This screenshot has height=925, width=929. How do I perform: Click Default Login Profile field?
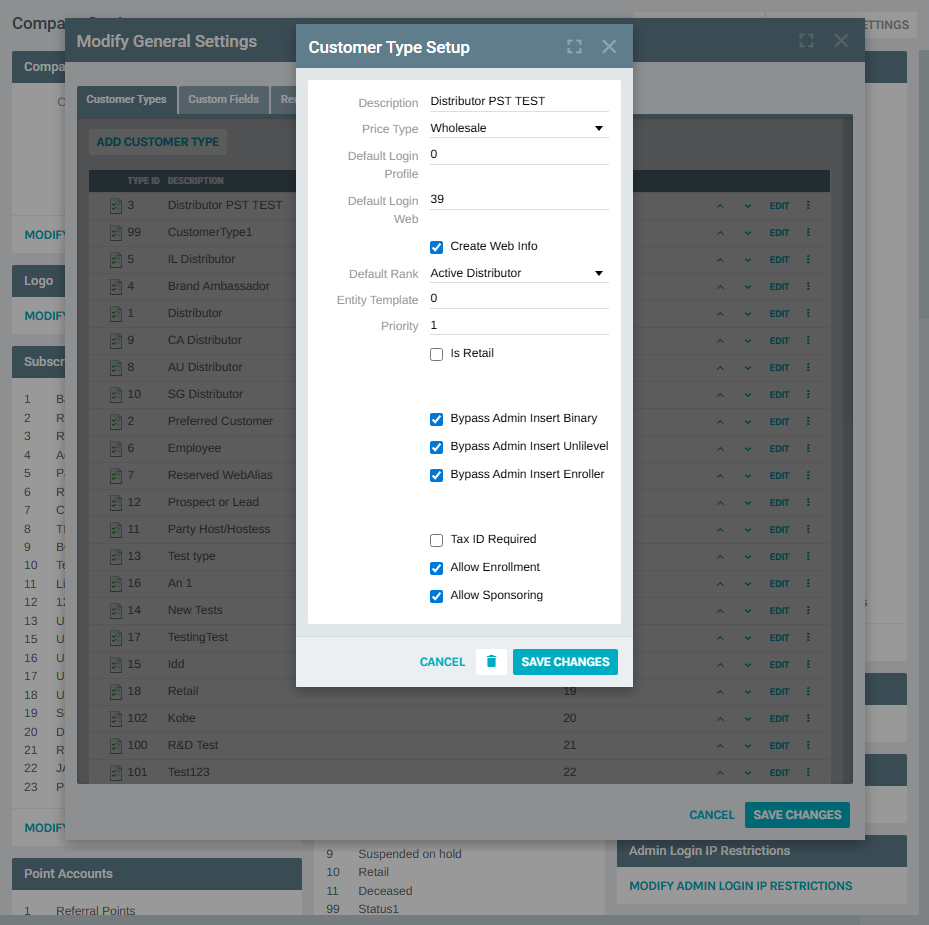click(x=519, y=155)
